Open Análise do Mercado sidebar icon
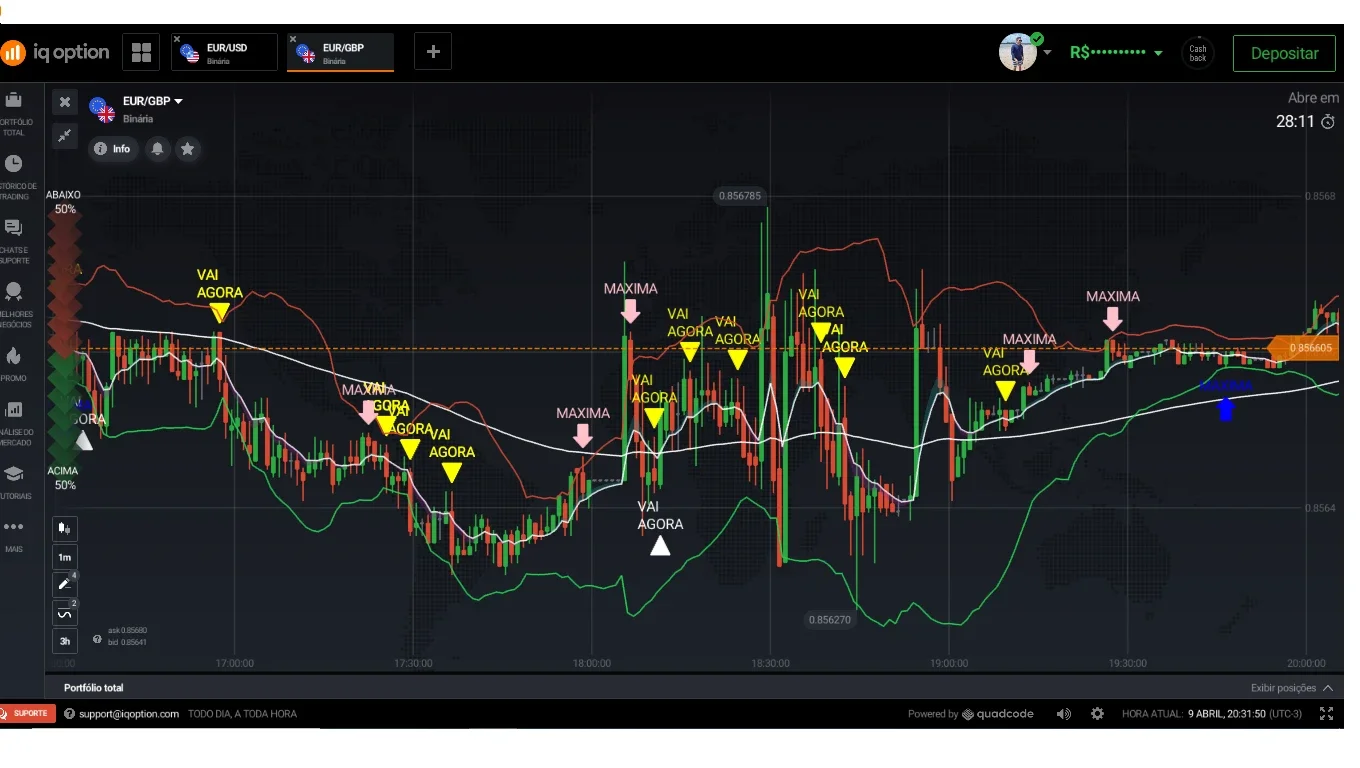The height and width of the screenshot is (768, 1360). point(14,410)
